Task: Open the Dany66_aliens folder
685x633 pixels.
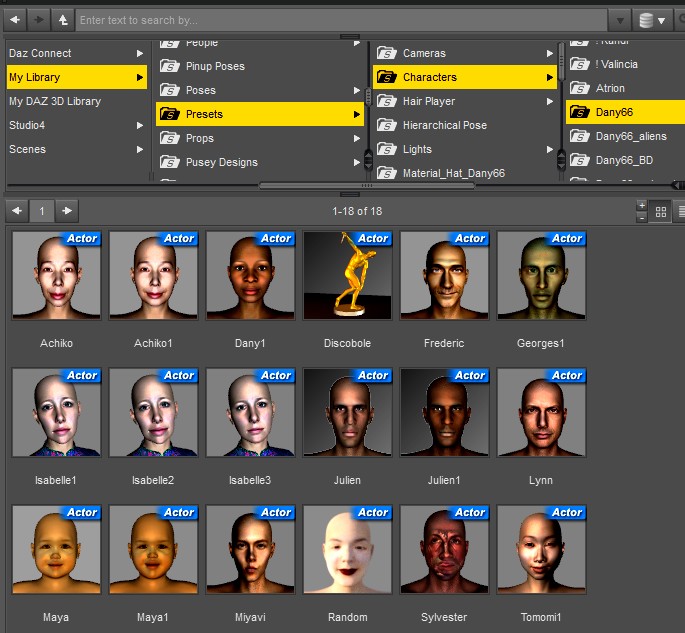Action: (625, 136)
